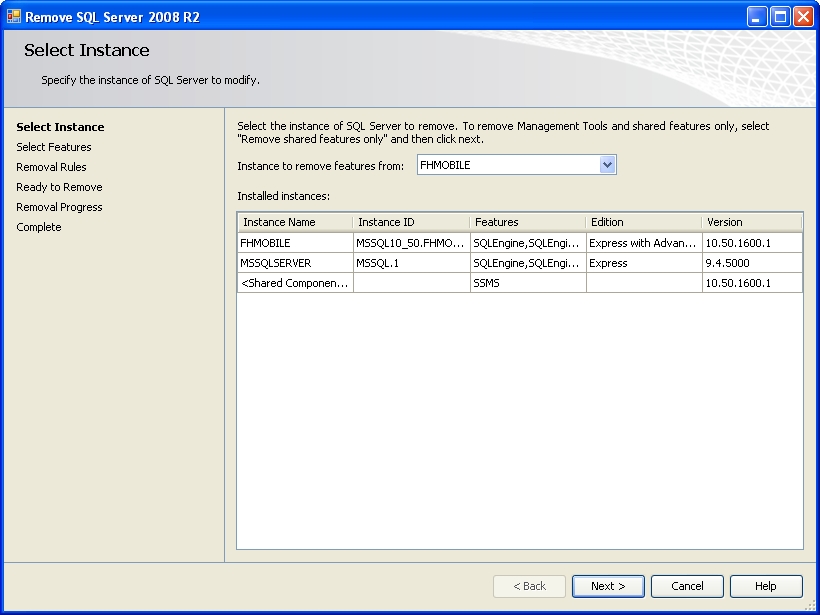Click the SQL Server setup title bar icon
The image size is (820, 615).
pos(13,16)
